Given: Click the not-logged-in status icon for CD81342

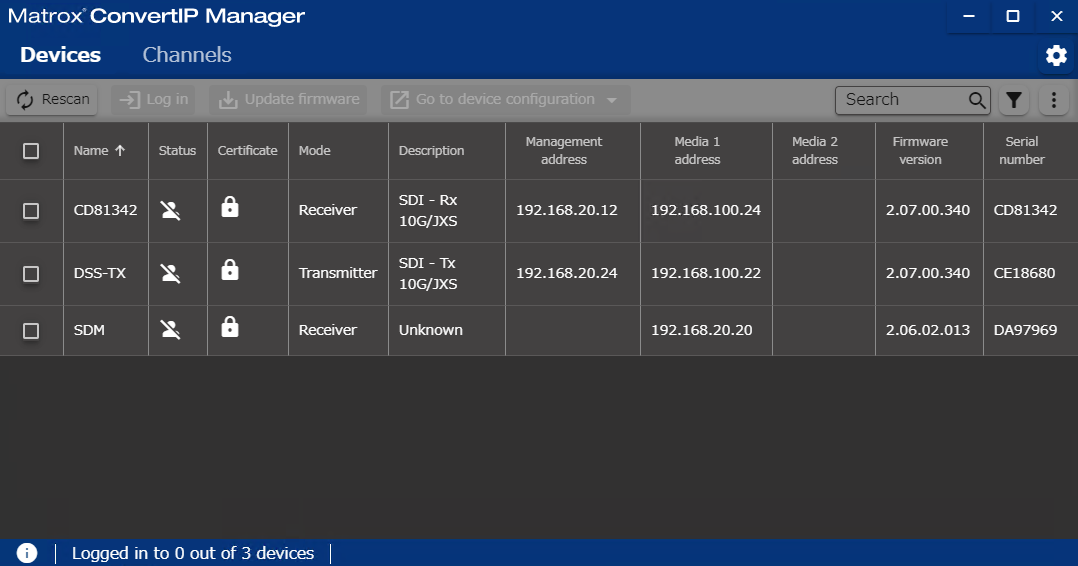Looking at the screenshot, I should pos(170,210).
